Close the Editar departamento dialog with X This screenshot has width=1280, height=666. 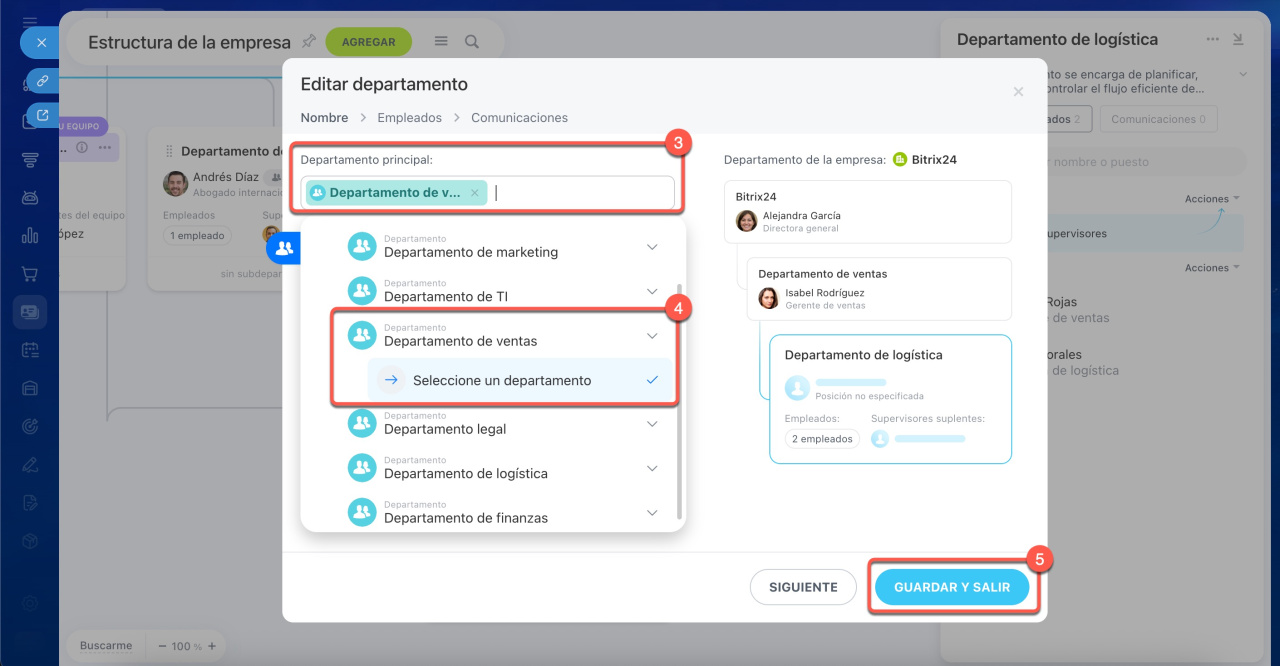(x=1018, y=92)
